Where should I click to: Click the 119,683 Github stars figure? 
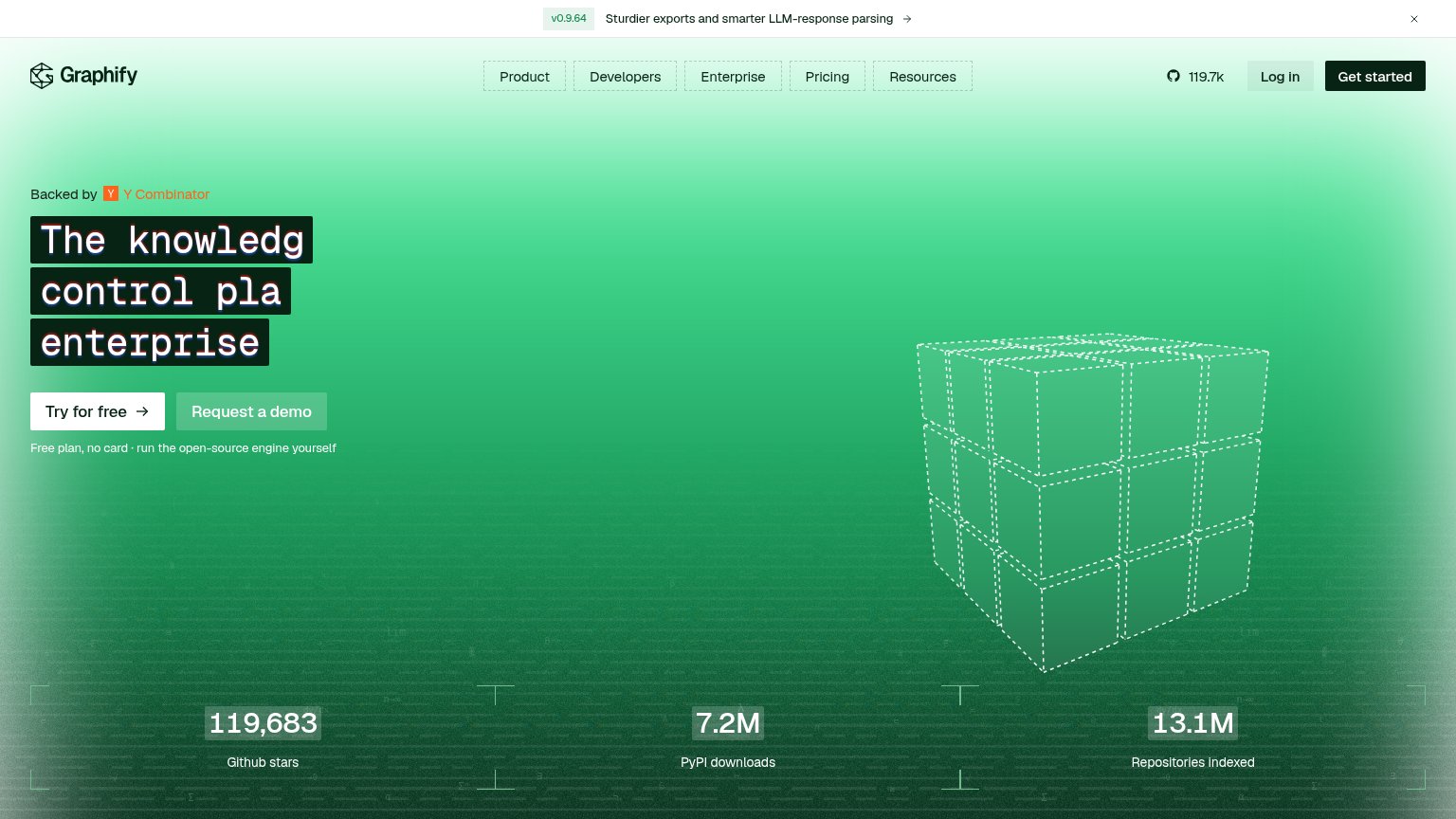click(263, 723)
